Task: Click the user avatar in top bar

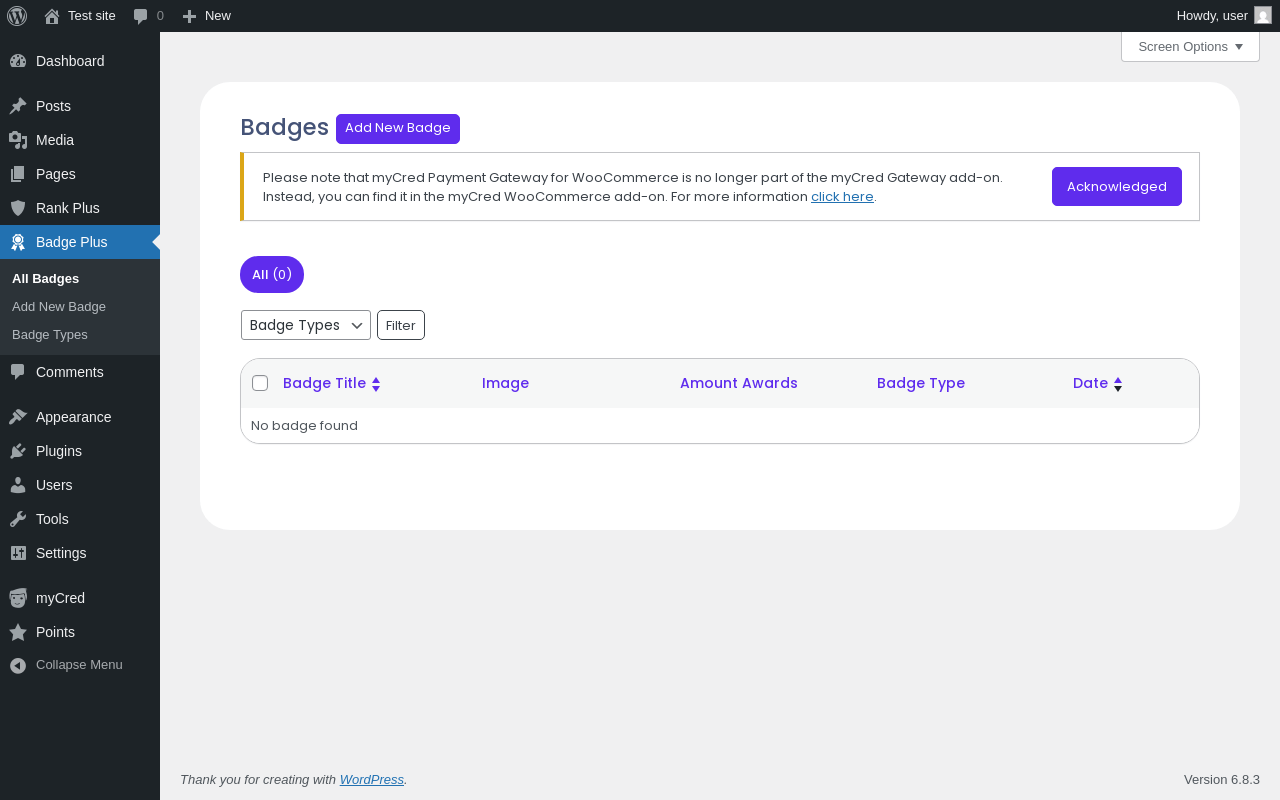Action: 1263,16
